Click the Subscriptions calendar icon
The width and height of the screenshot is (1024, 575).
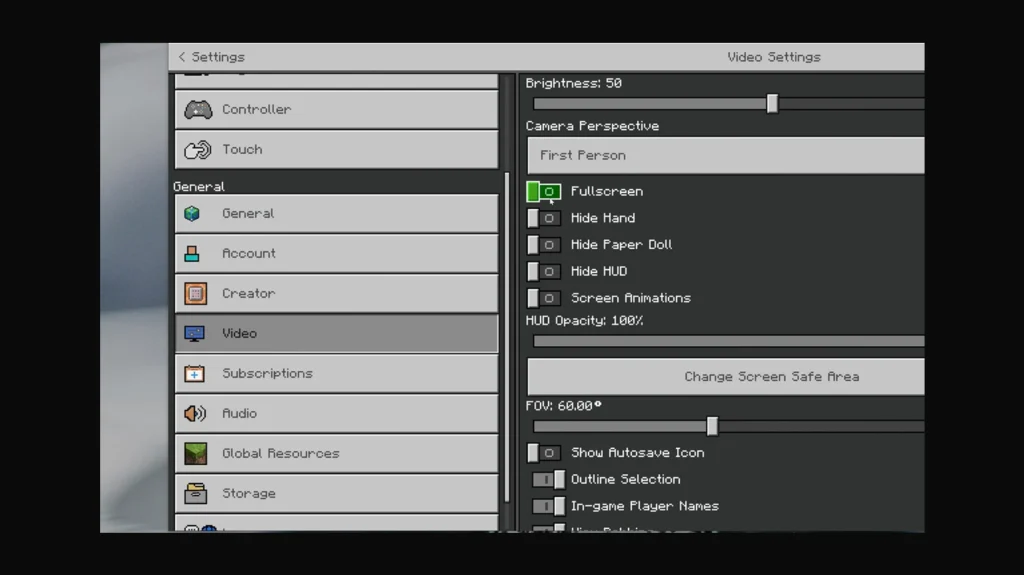pyautogui.click(x=195, y=374)
